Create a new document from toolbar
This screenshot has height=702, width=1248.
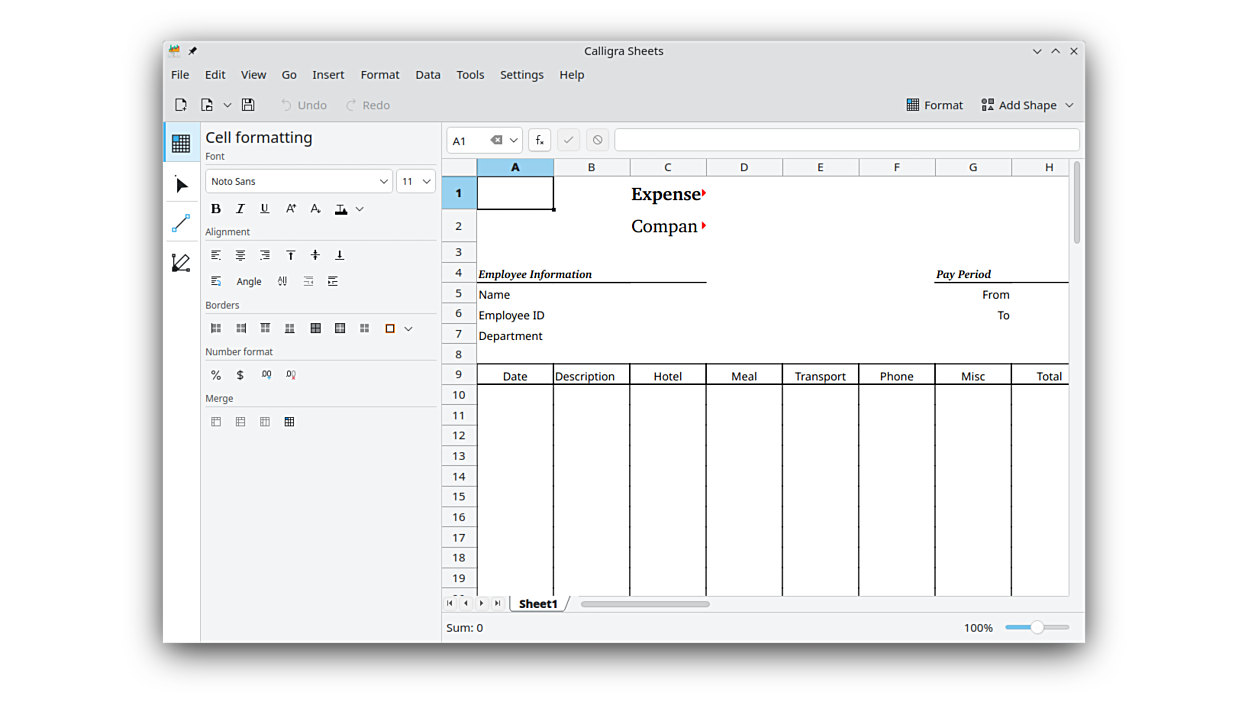[x=181, y=105]
